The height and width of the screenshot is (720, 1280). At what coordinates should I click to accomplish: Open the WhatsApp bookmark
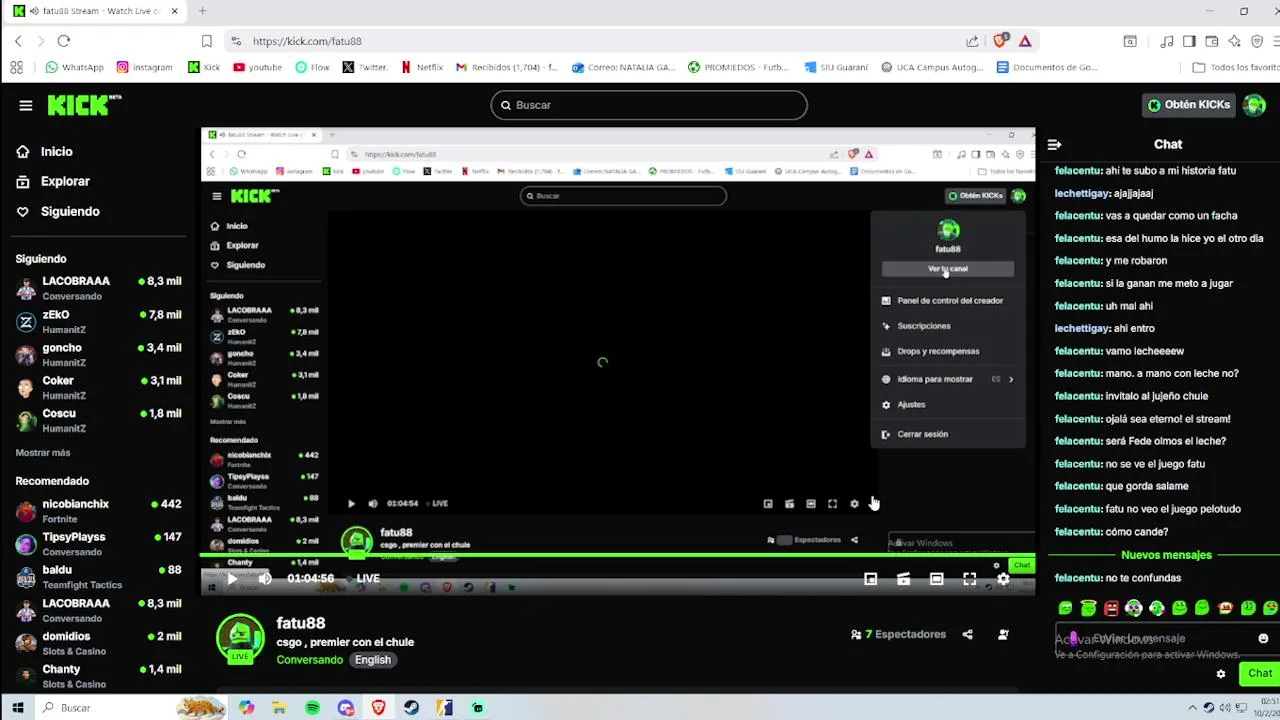click(74, 67)
